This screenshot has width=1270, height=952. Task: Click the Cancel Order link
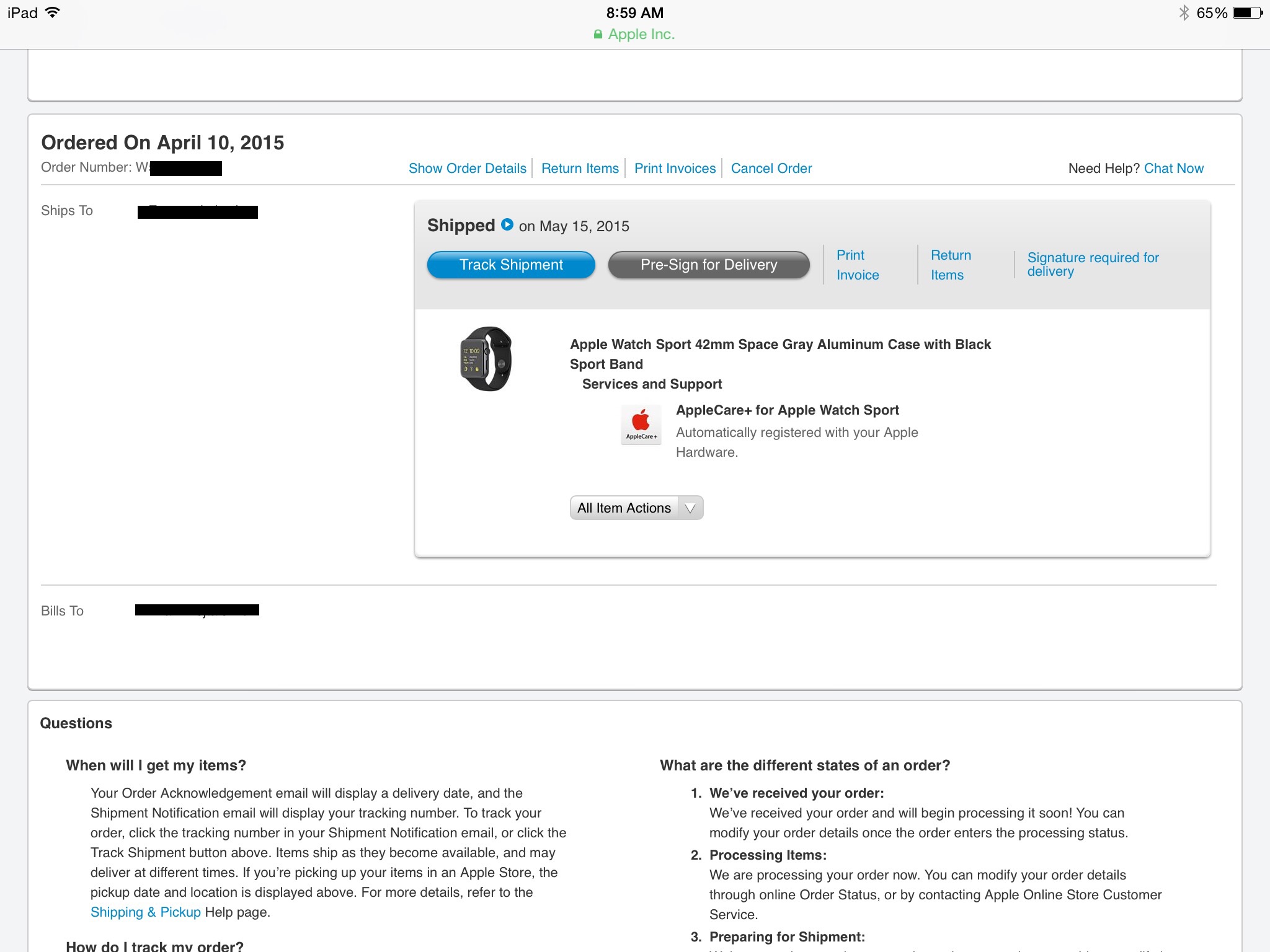click(x=771, y=168)
